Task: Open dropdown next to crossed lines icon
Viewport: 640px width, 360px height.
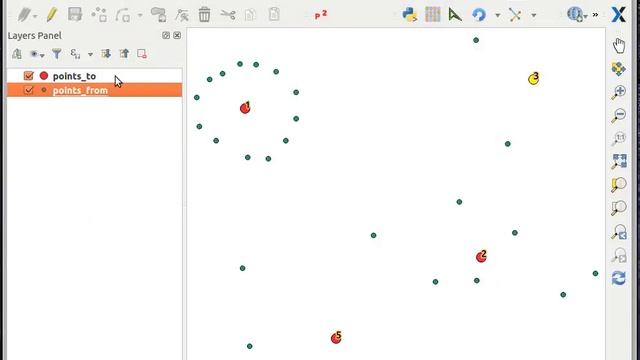Action: point(533,16)
